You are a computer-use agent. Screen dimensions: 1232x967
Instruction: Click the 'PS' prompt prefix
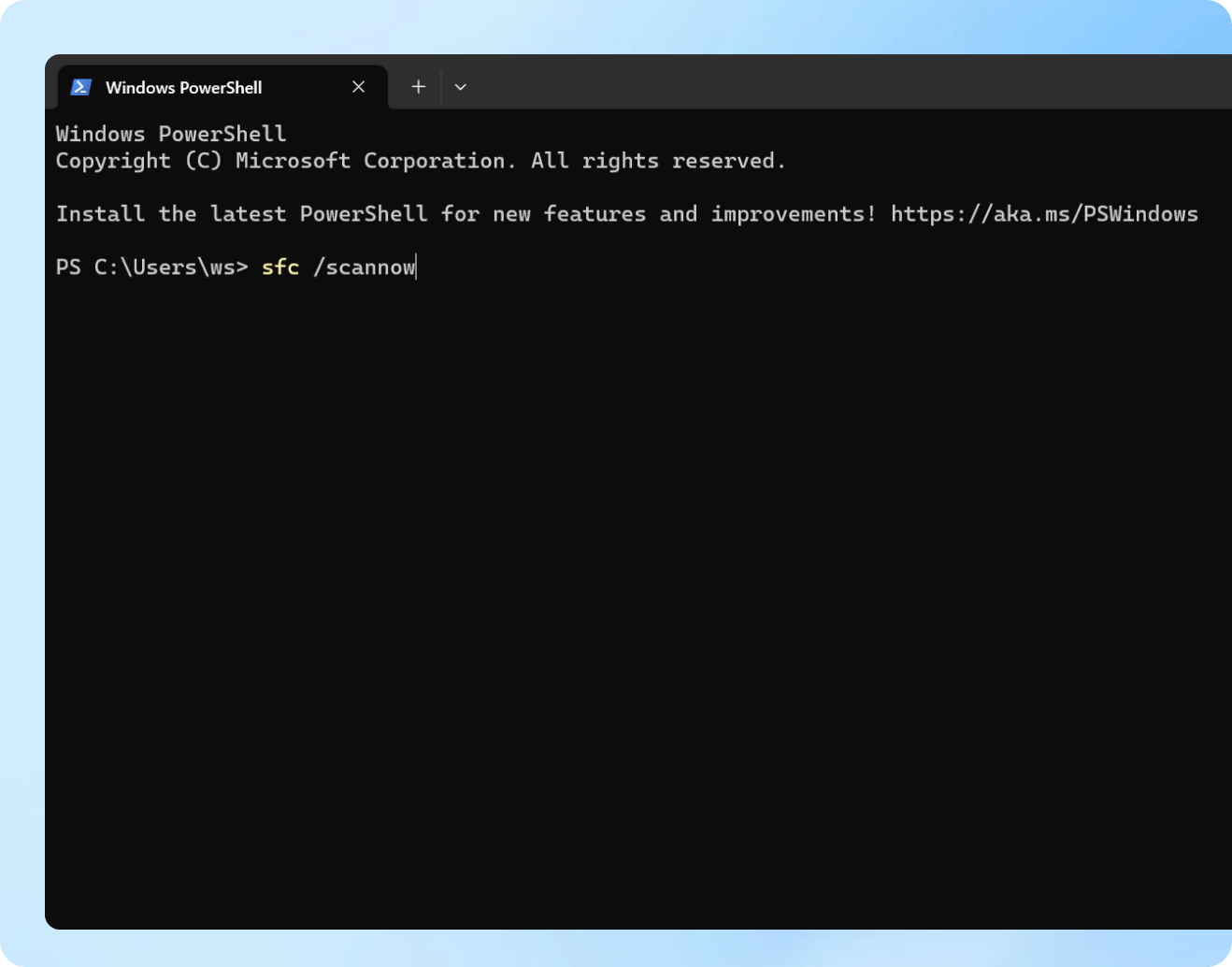click(x=68, y=267)
